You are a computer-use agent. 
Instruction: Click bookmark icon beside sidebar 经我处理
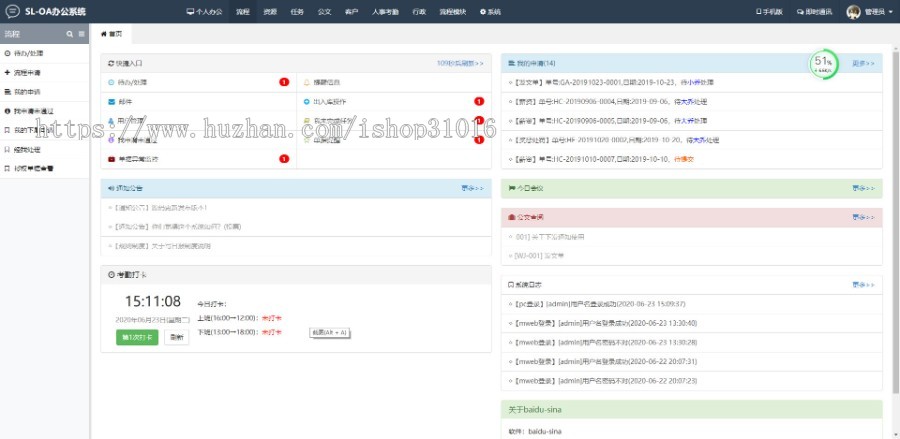pyautogui.click(x=7, y=150)
